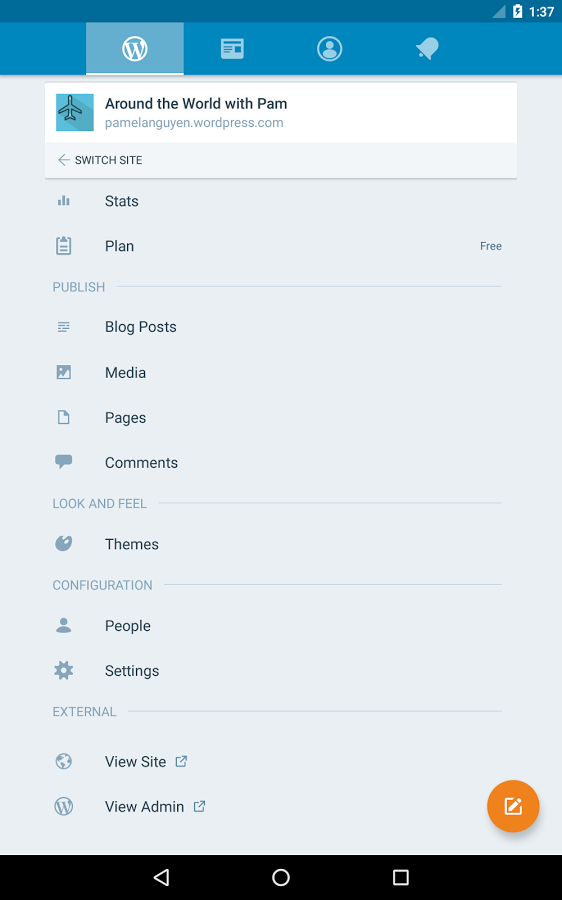Select the WordPress My Site tab

pyautogui.click(x=135, y=49)
